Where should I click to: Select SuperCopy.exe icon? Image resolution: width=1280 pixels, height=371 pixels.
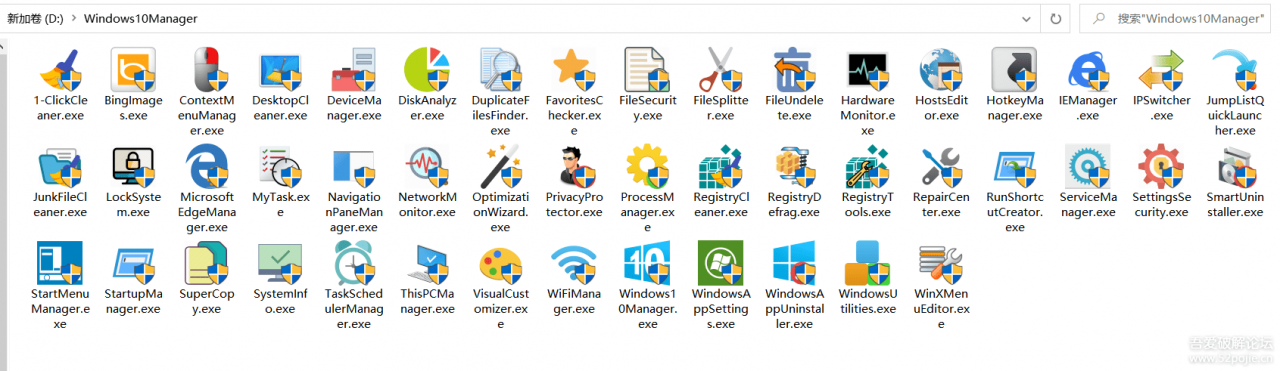coord(207,263)
